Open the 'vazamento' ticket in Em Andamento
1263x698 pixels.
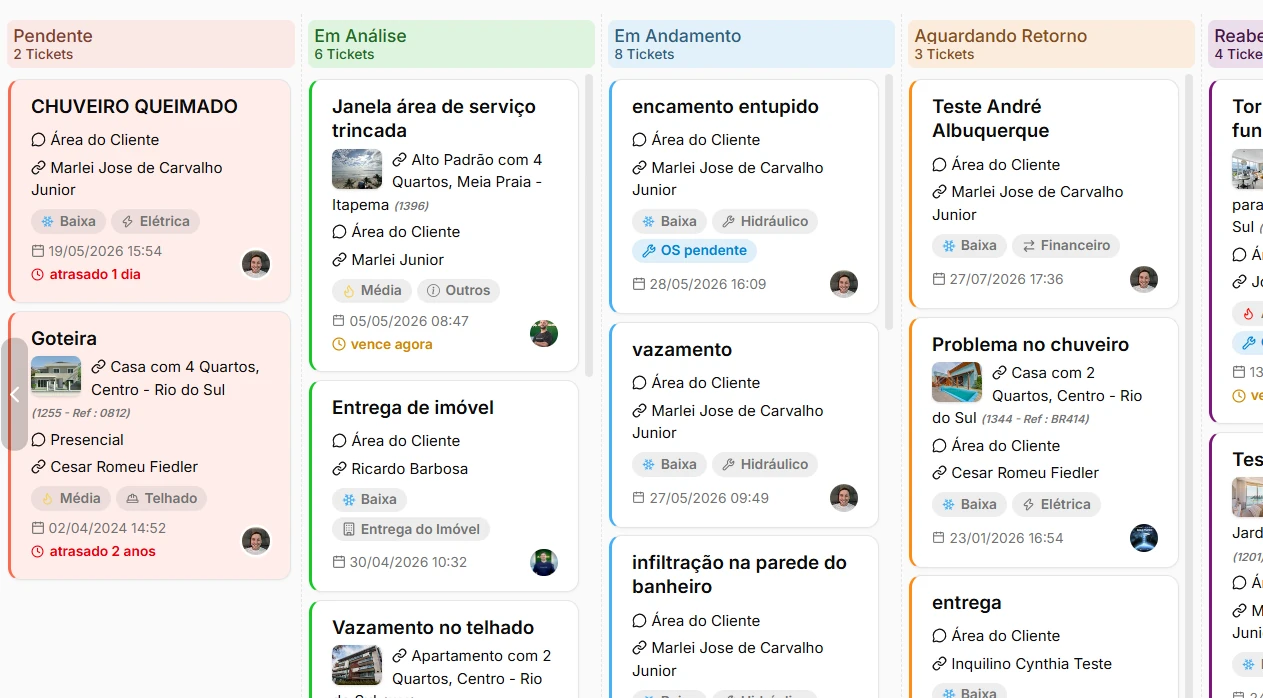(682, 349)
